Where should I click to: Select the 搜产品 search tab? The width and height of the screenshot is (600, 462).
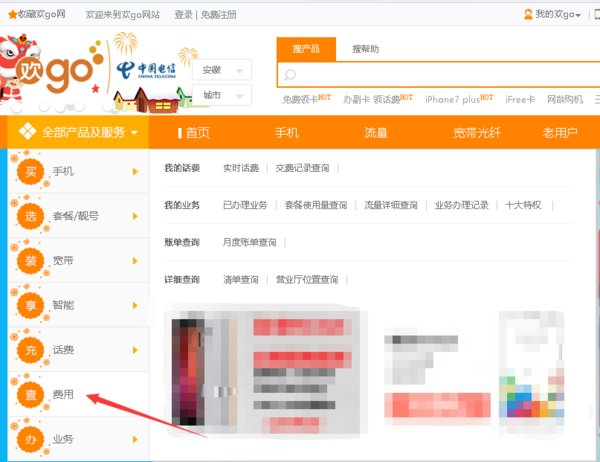tap(306, 49)
